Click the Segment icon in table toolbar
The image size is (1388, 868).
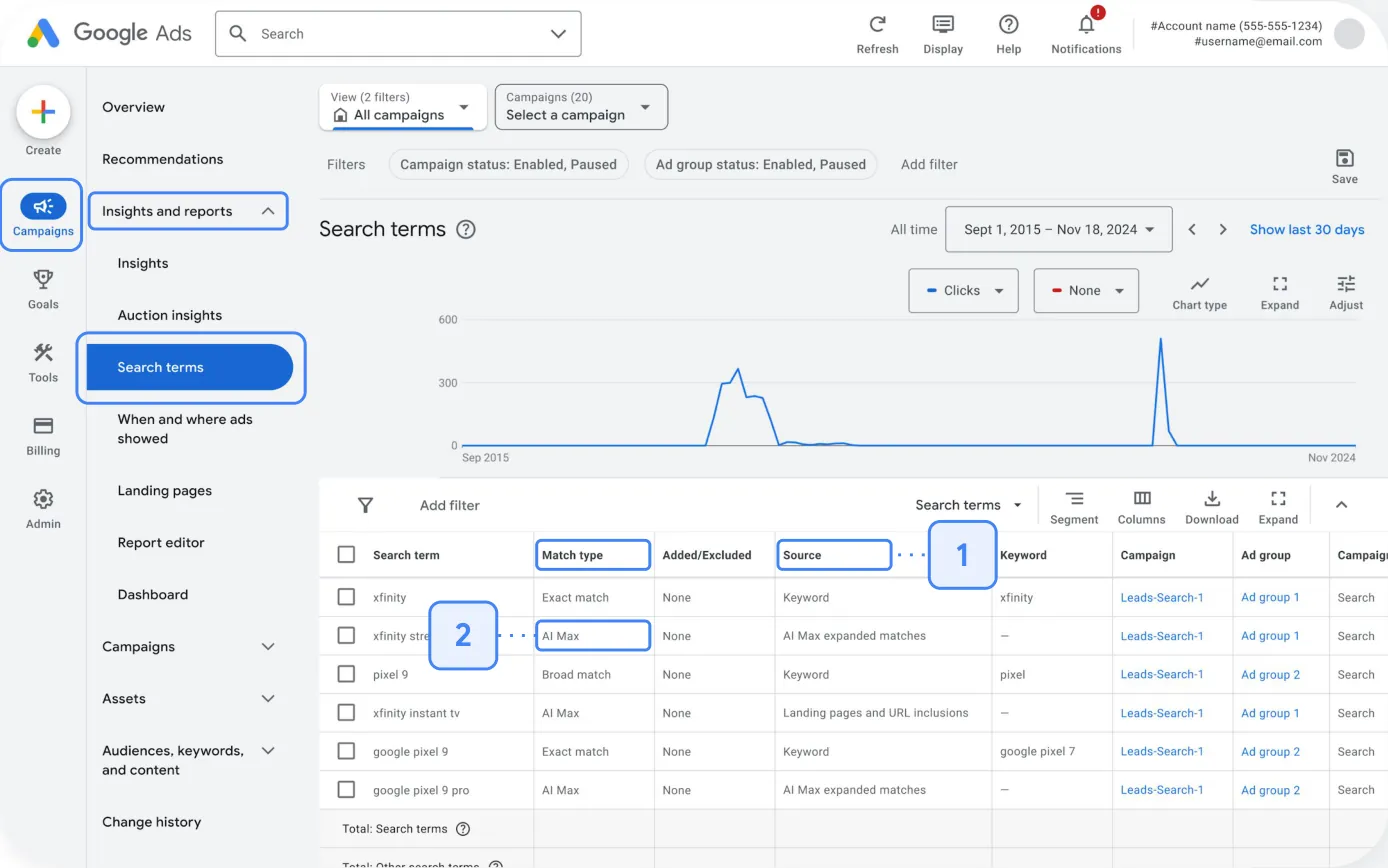[1074, 498]
